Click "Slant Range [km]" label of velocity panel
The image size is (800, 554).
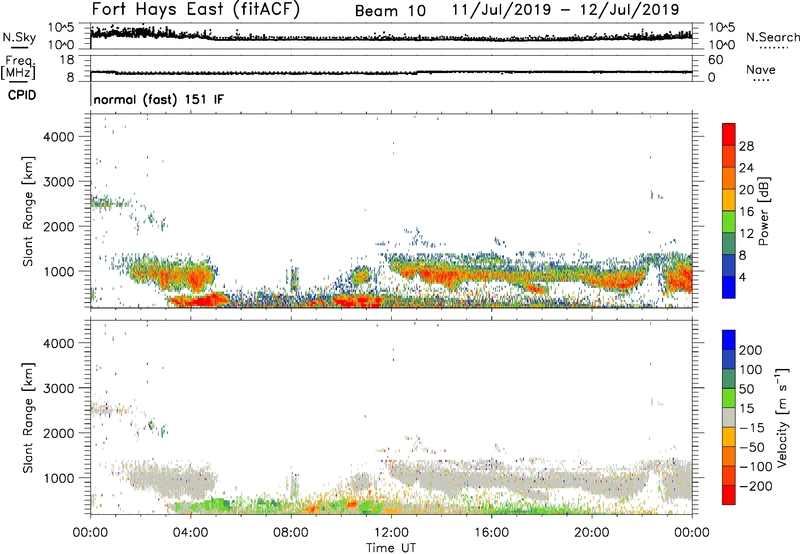point(28,418)
